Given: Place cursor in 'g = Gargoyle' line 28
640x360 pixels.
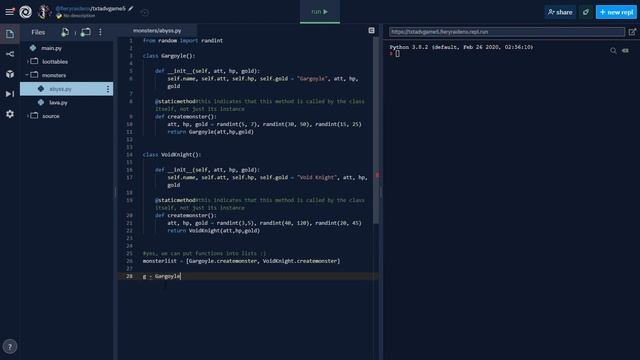Looking at the screenshot, I should click(162, 276).
